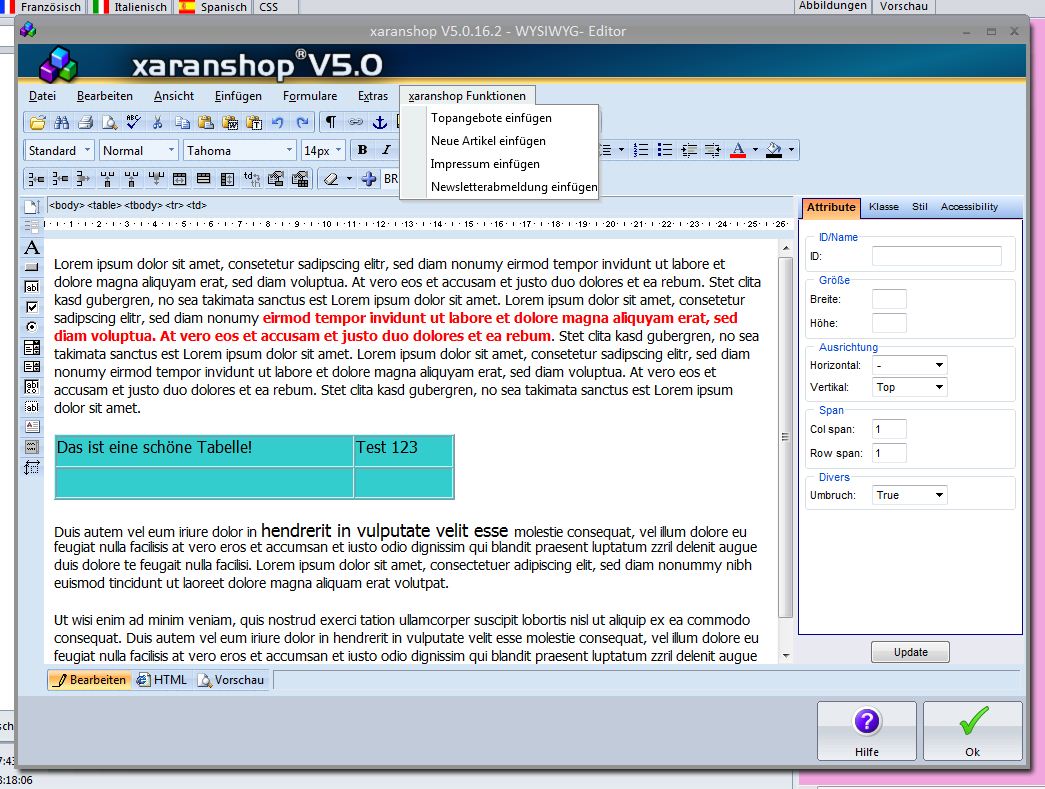The image size is (1045, 789).
Task: Click the td/th cell toggle icon
Action: click(x=251, y=179)
